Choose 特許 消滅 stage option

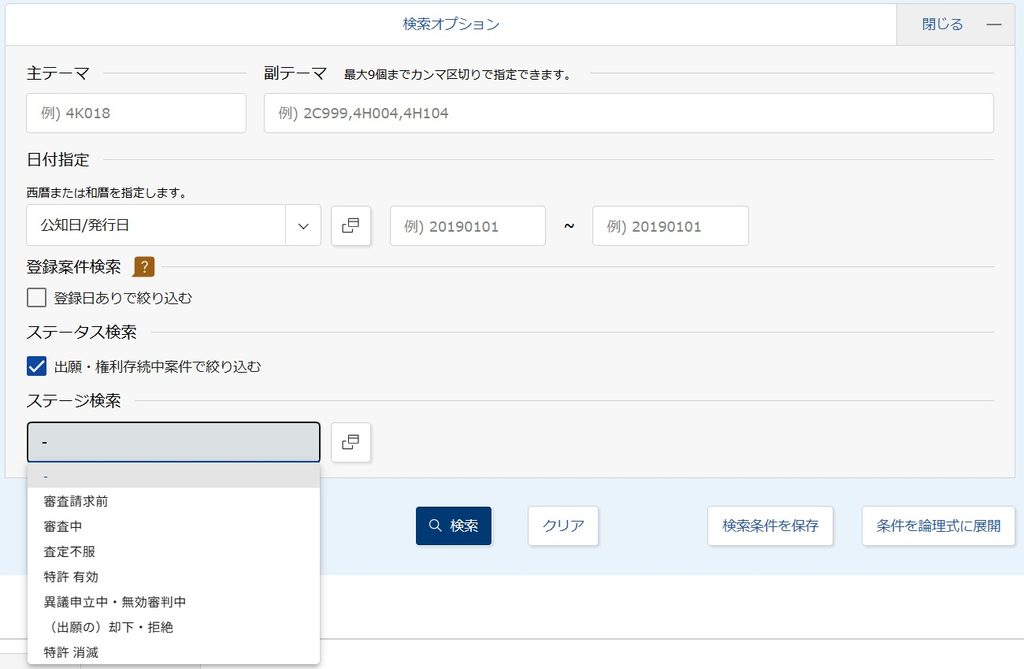point(174,652)
